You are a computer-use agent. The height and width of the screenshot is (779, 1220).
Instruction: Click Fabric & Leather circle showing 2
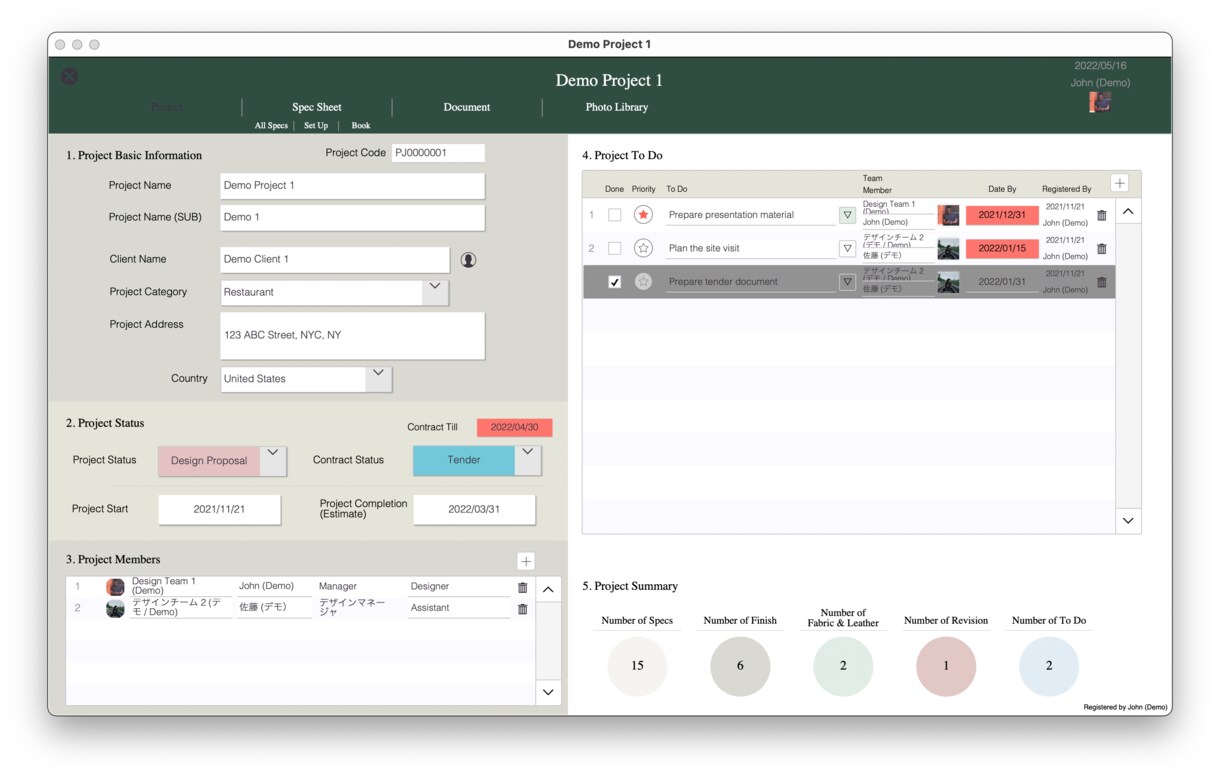(843, 666)
